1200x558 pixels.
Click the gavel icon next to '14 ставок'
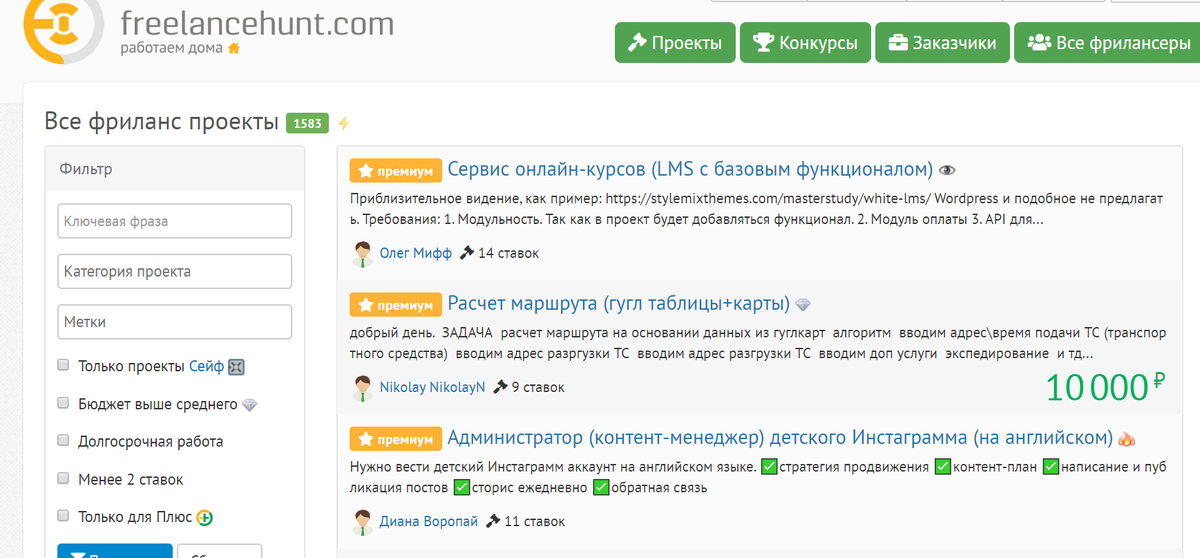(467, 253)
